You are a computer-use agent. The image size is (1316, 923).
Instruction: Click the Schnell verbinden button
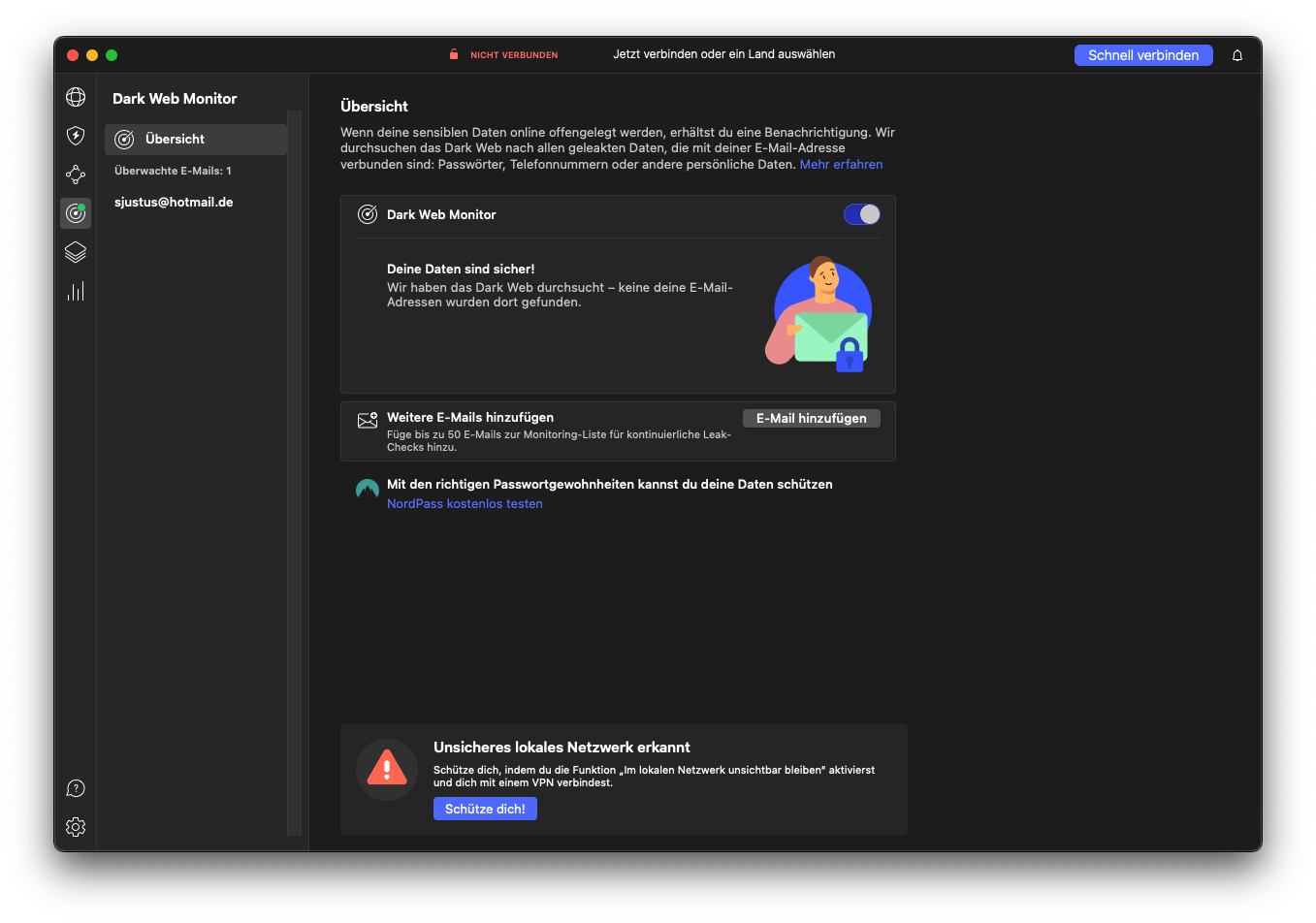click(x=1143, y=55)
